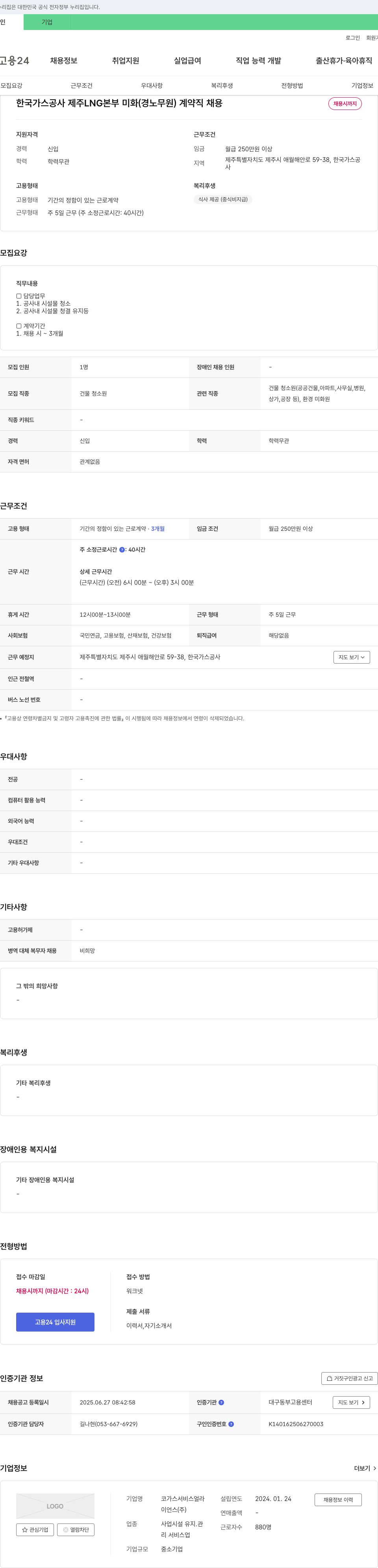
Task: Click the 등록일시 2025.06.27 08:42:58
Action: pos(107,1402)
